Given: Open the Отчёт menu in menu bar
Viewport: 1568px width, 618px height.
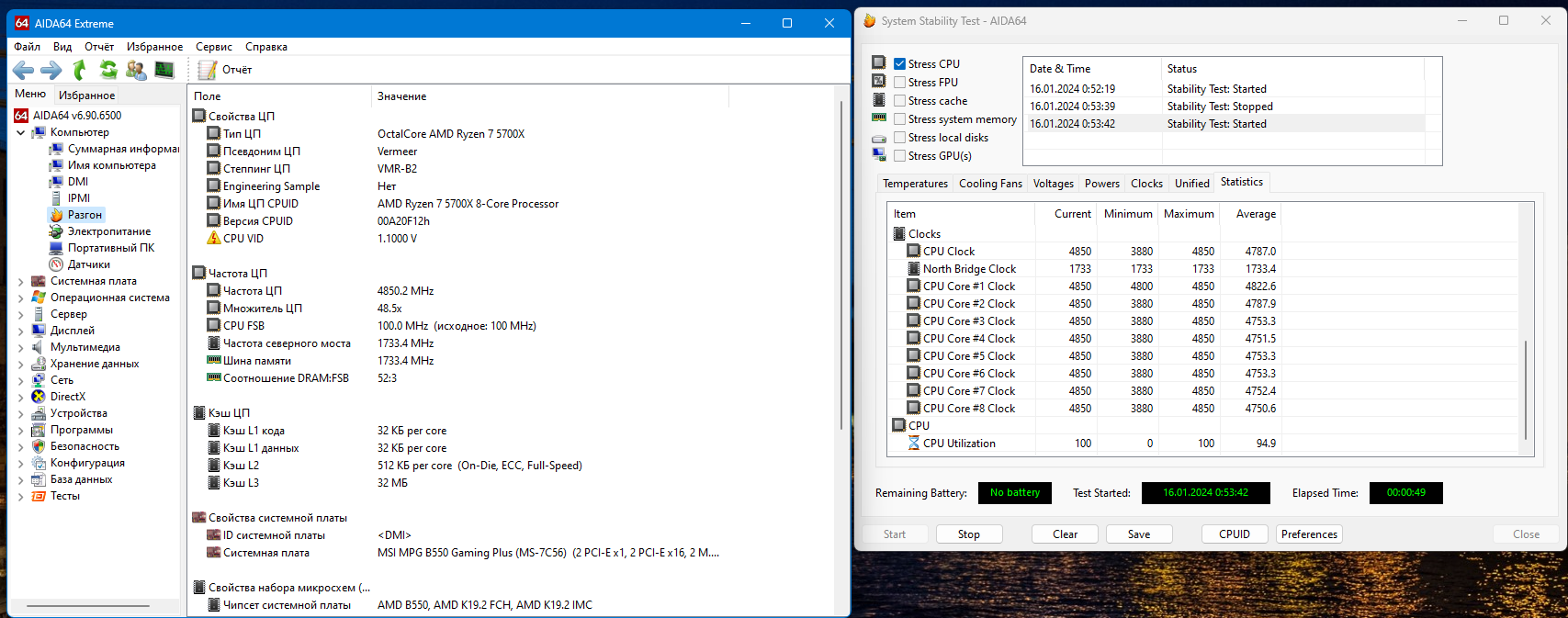Looking at the screenshot, I should (99, 47).
